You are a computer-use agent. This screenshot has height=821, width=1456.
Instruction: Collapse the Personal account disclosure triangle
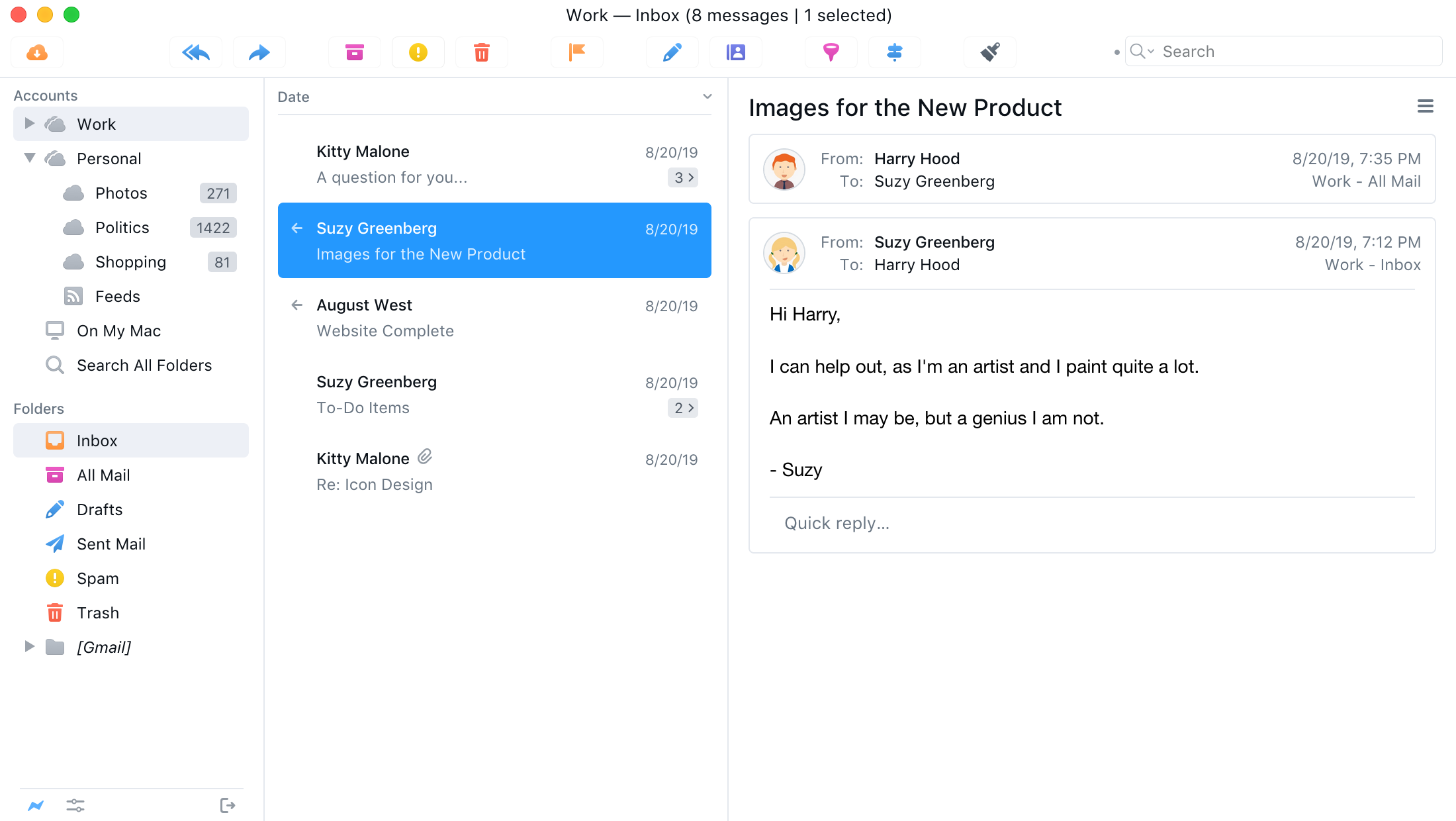click(29, 158)
